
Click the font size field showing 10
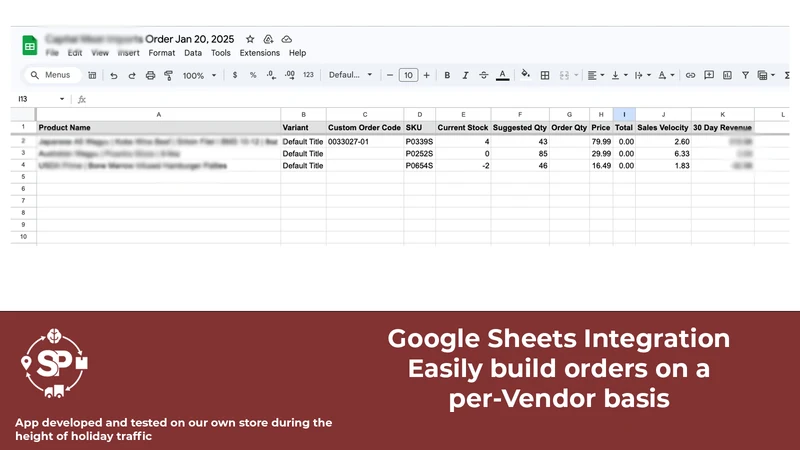pos(408,75)
